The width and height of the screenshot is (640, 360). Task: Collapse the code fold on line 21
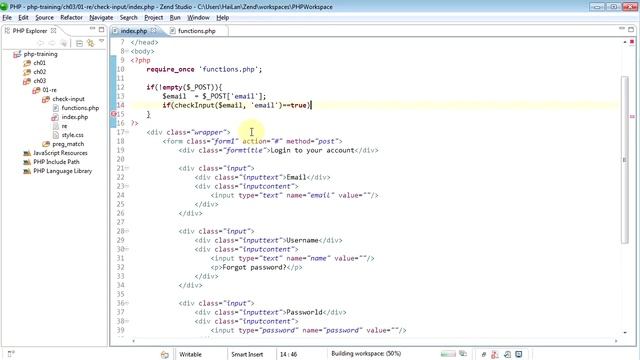pyautogui.click(x=127, y=168)
